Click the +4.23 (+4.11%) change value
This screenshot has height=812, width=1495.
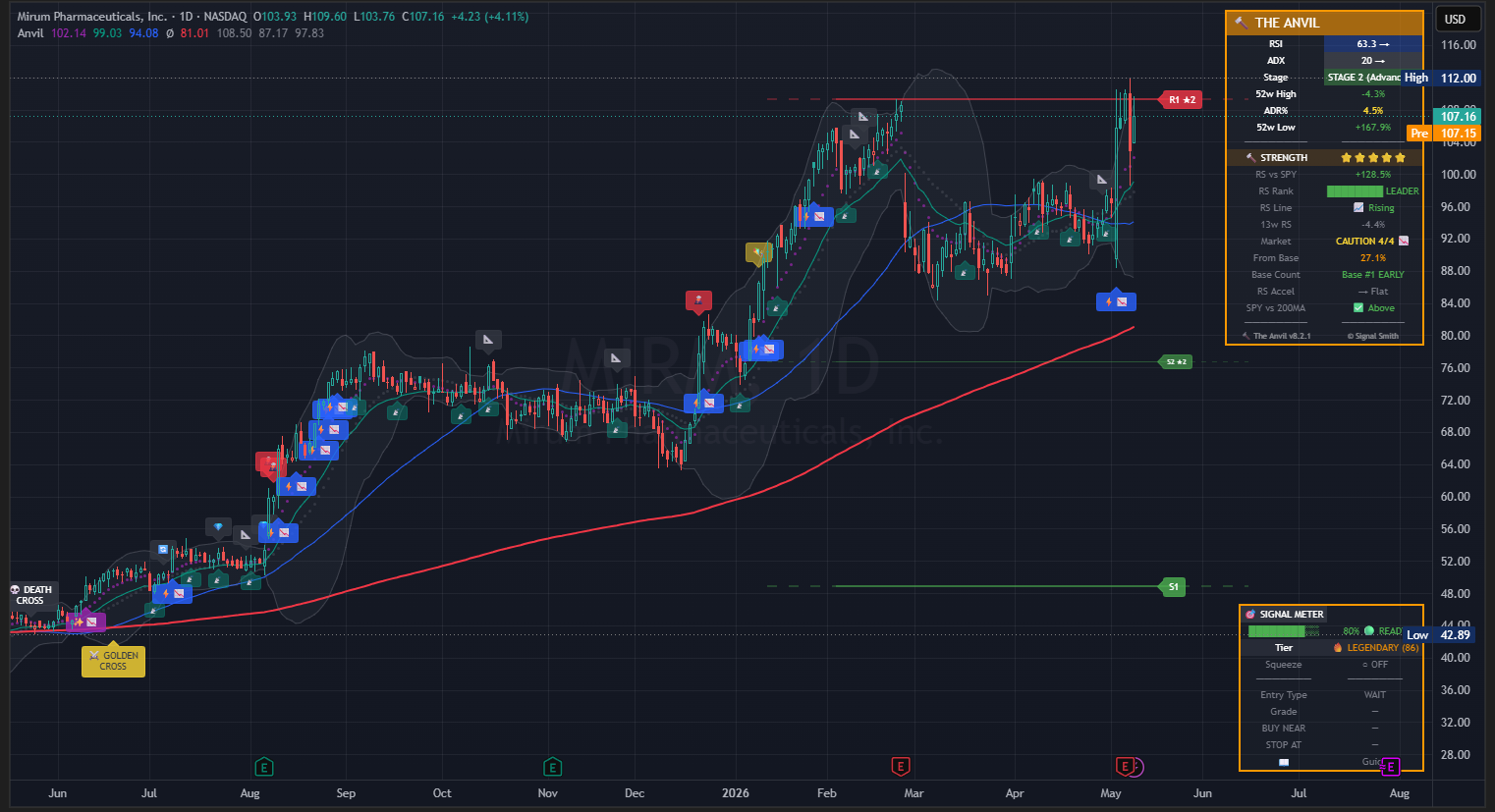489,17
